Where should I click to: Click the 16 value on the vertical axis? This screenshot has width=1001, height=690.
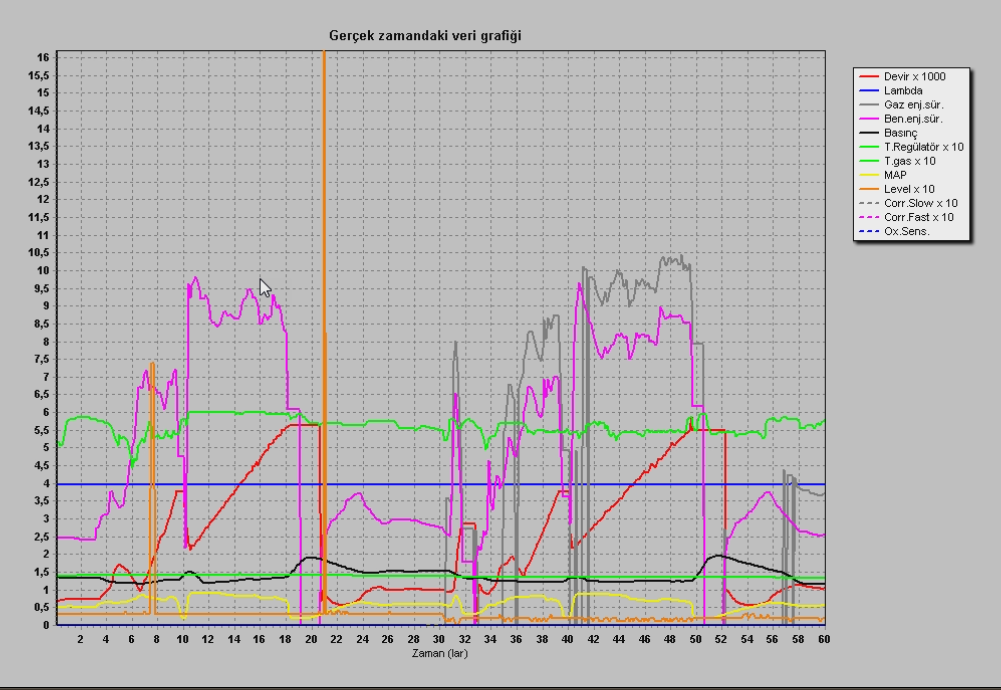[x=42, y=57]
